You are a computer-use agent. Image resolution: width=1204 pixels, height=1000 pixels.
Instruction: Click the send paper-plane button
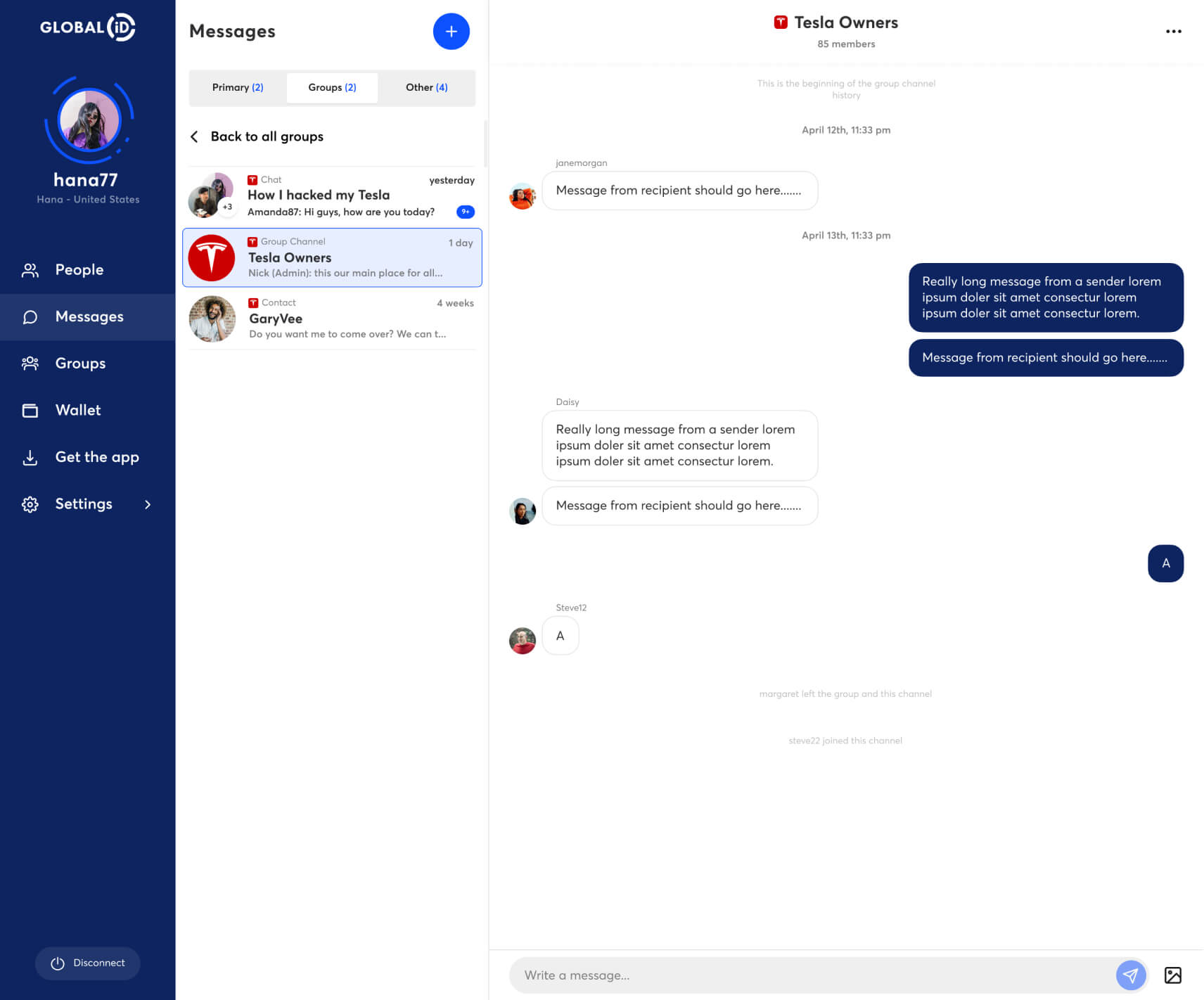coord(1131,975)
